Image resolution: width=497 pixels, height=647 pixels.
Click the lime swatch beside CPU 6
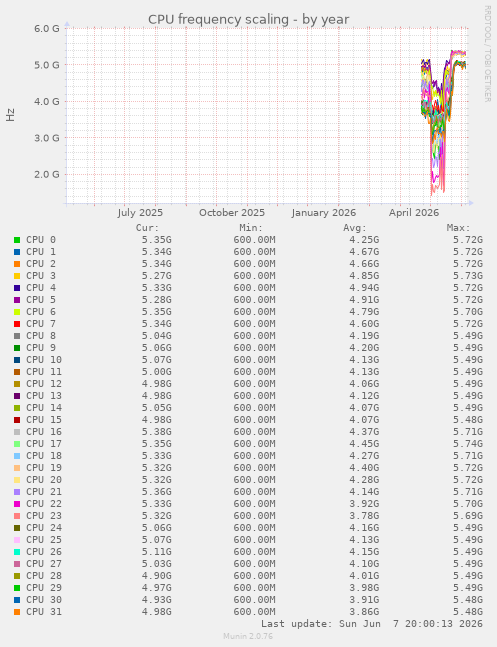pos(17,312)
